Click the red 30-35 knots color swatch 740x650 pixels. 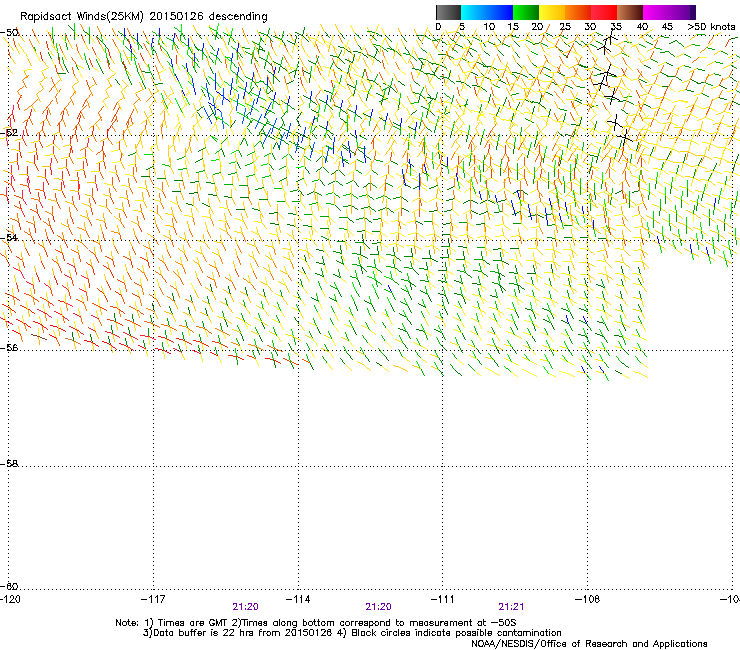(604, 12)
